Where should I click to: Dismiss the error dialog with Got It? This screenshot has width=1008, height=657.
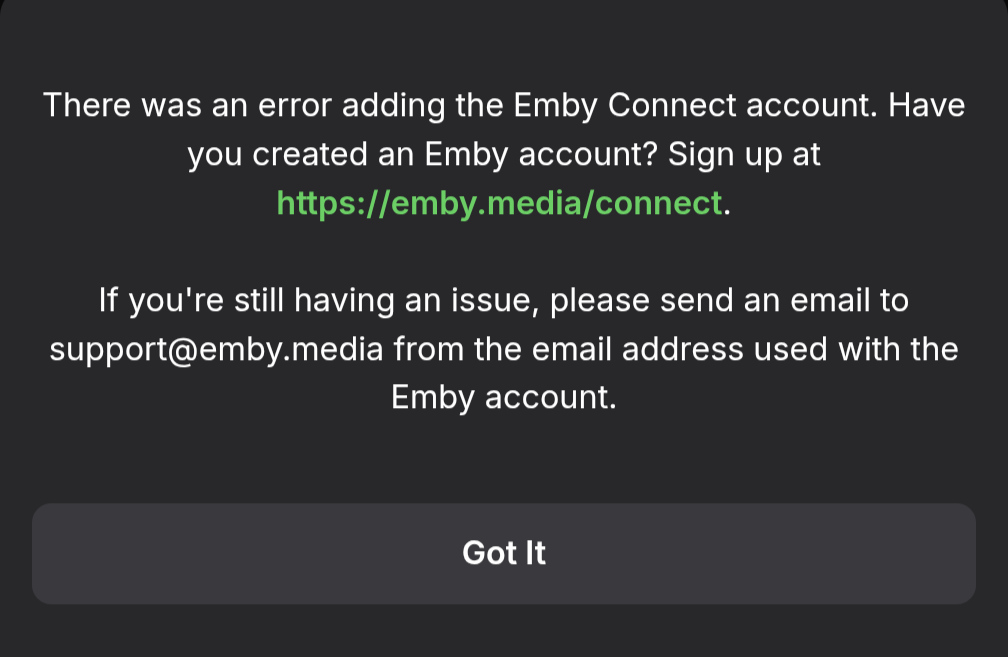(503, 553)
